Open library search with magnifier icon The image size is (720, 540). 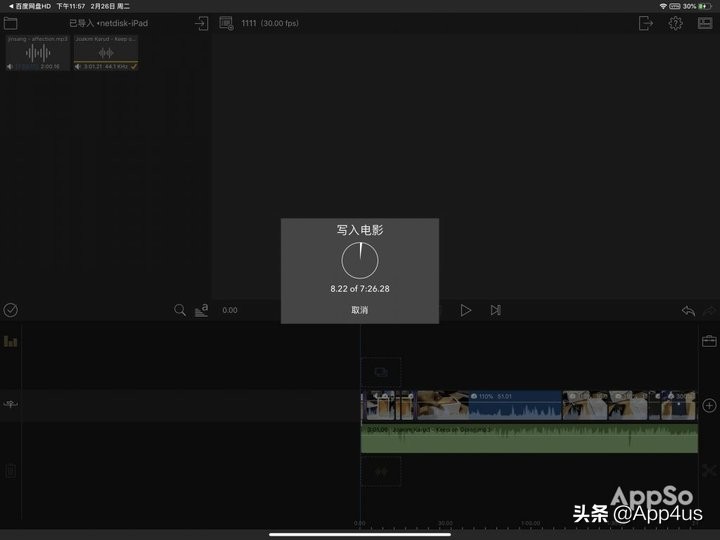click(x=180, y=310)
